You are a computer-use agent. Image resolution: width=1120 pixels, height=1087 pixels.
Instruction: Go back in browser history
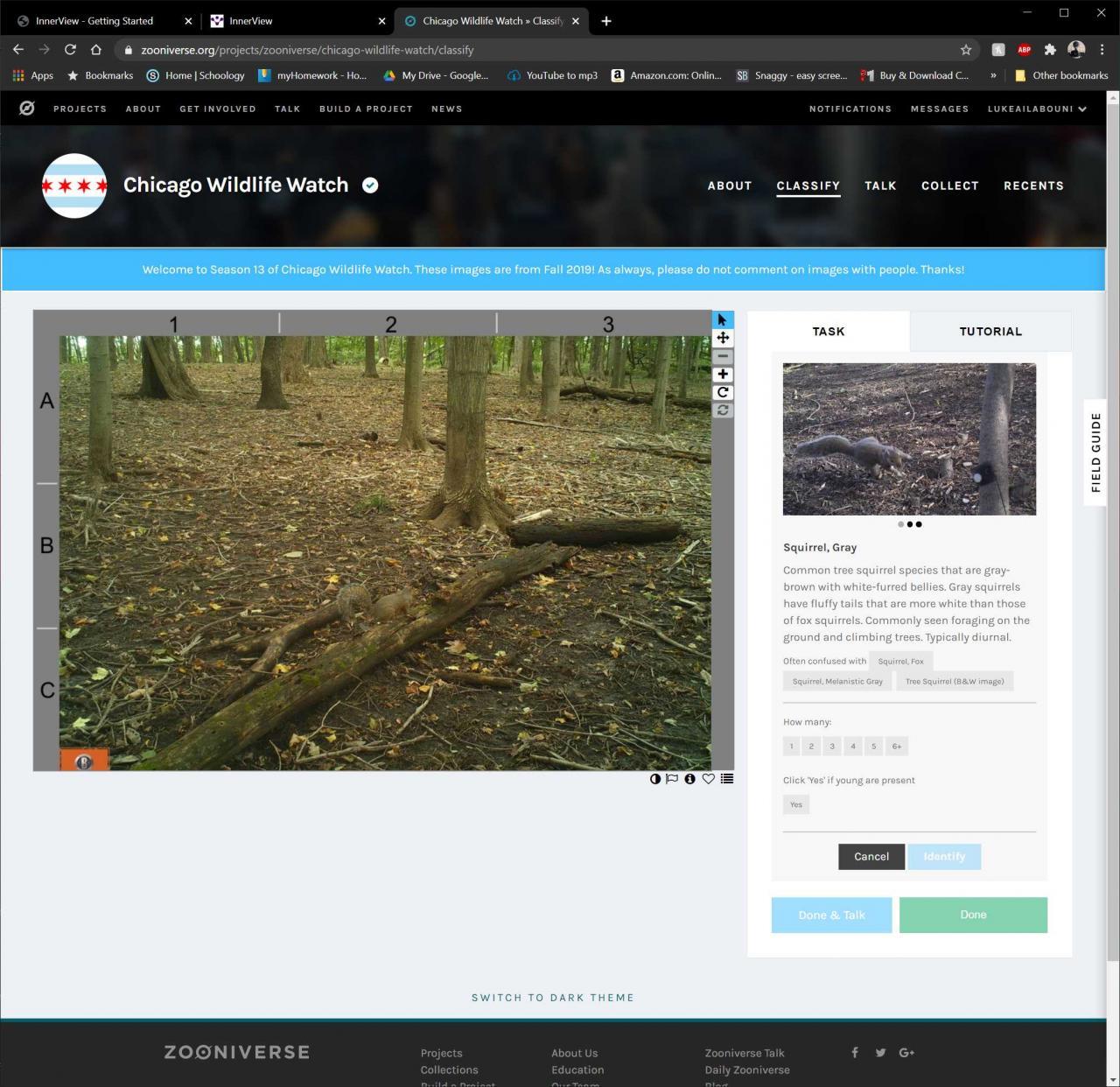point(18,50)
